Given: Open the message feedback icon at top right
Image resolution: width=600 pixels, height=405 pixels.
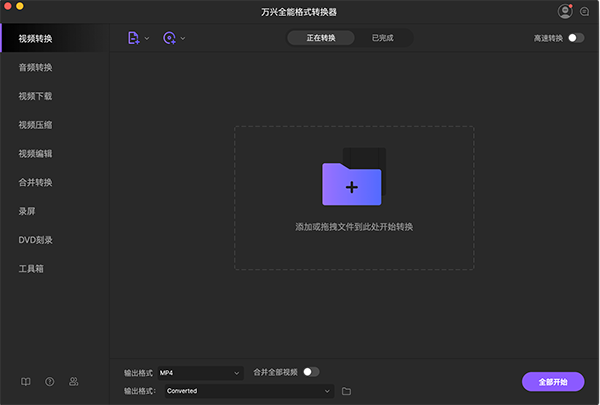Looking at the screenshot, I should point(585,11).
